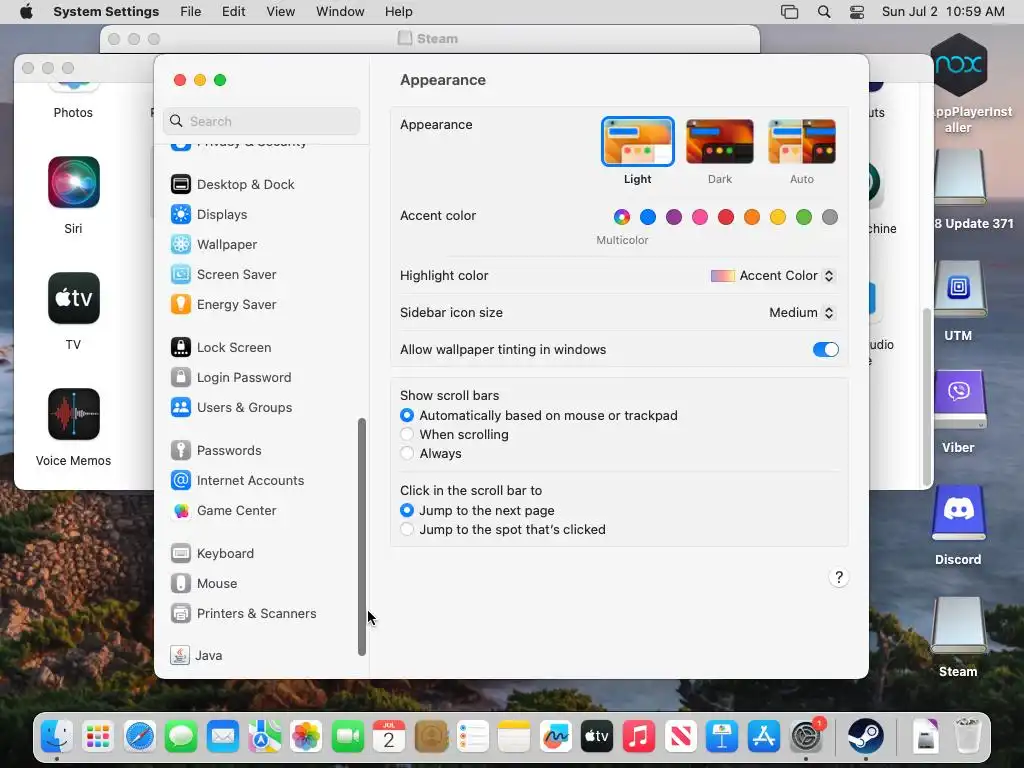
Task: Select Jump to the spot that's clicked
Action: [407, 529]
